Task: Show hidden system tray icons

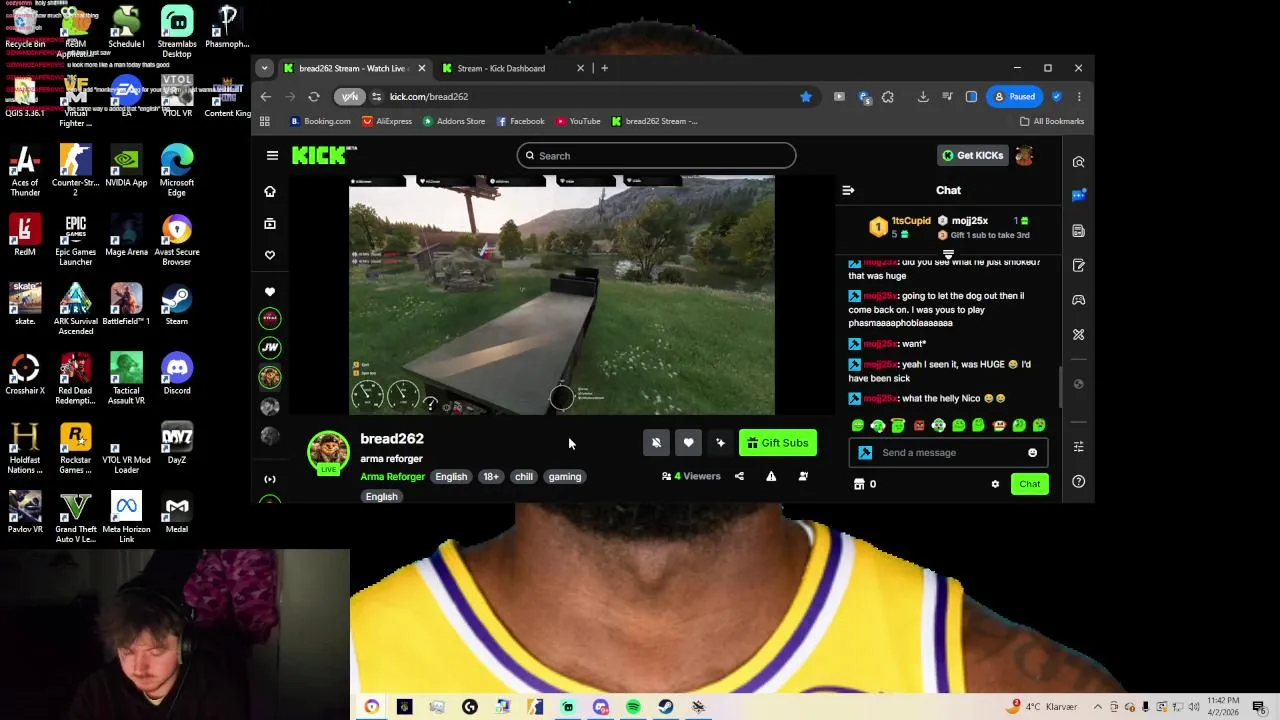Action: click(x=1098, y=707)
